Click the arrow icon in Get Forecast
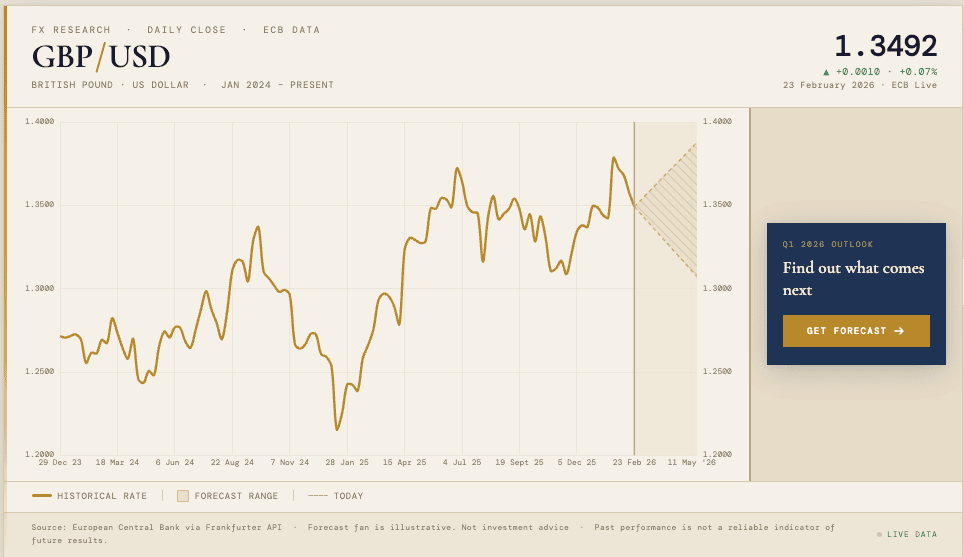964x557 pixels. tap(899, 331)
